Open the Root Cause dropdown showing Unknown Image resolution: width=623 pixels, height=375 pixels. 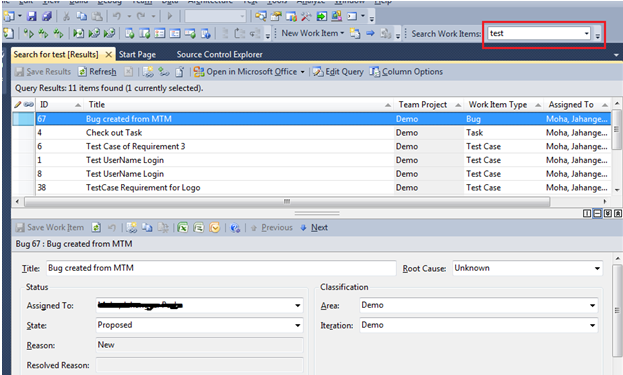click(x=597, y=268)
